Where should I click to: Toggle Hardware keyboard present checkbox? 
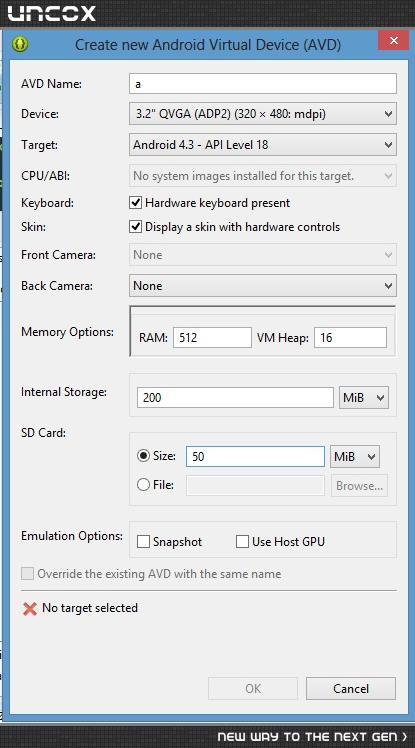[135, 203]
